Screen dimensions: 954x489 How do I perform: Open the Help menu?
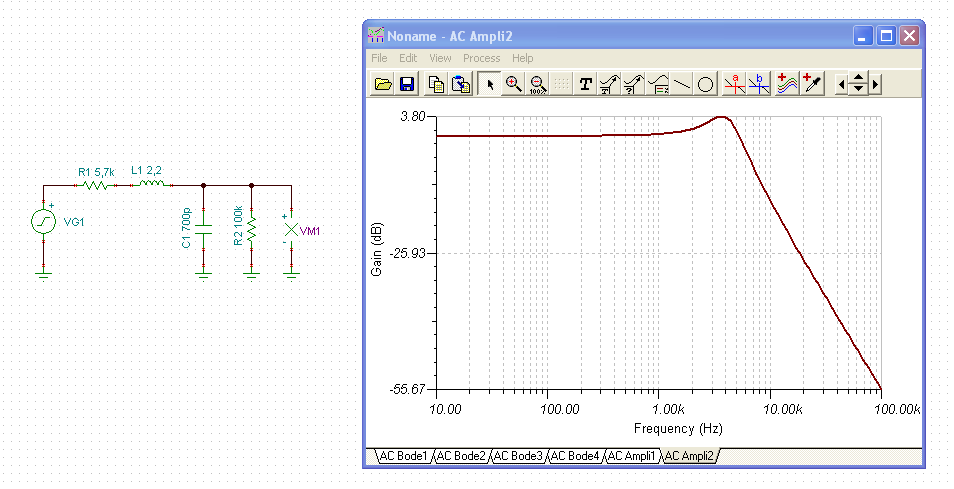pyautogui.click(x=522, y=58)
